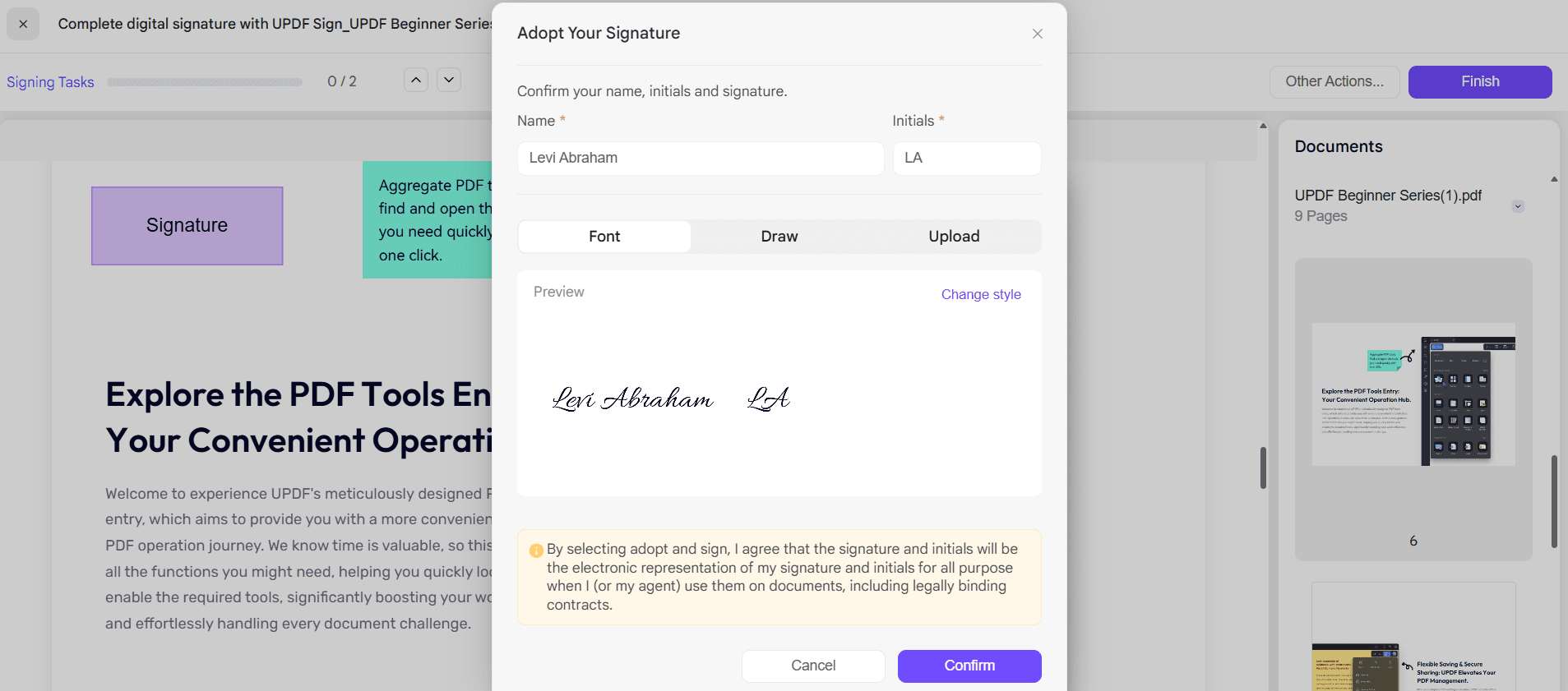Select the Signing Tasks label
This screenshot has height=691, width=1568.
pyautogui.click(x=50, y=82)
